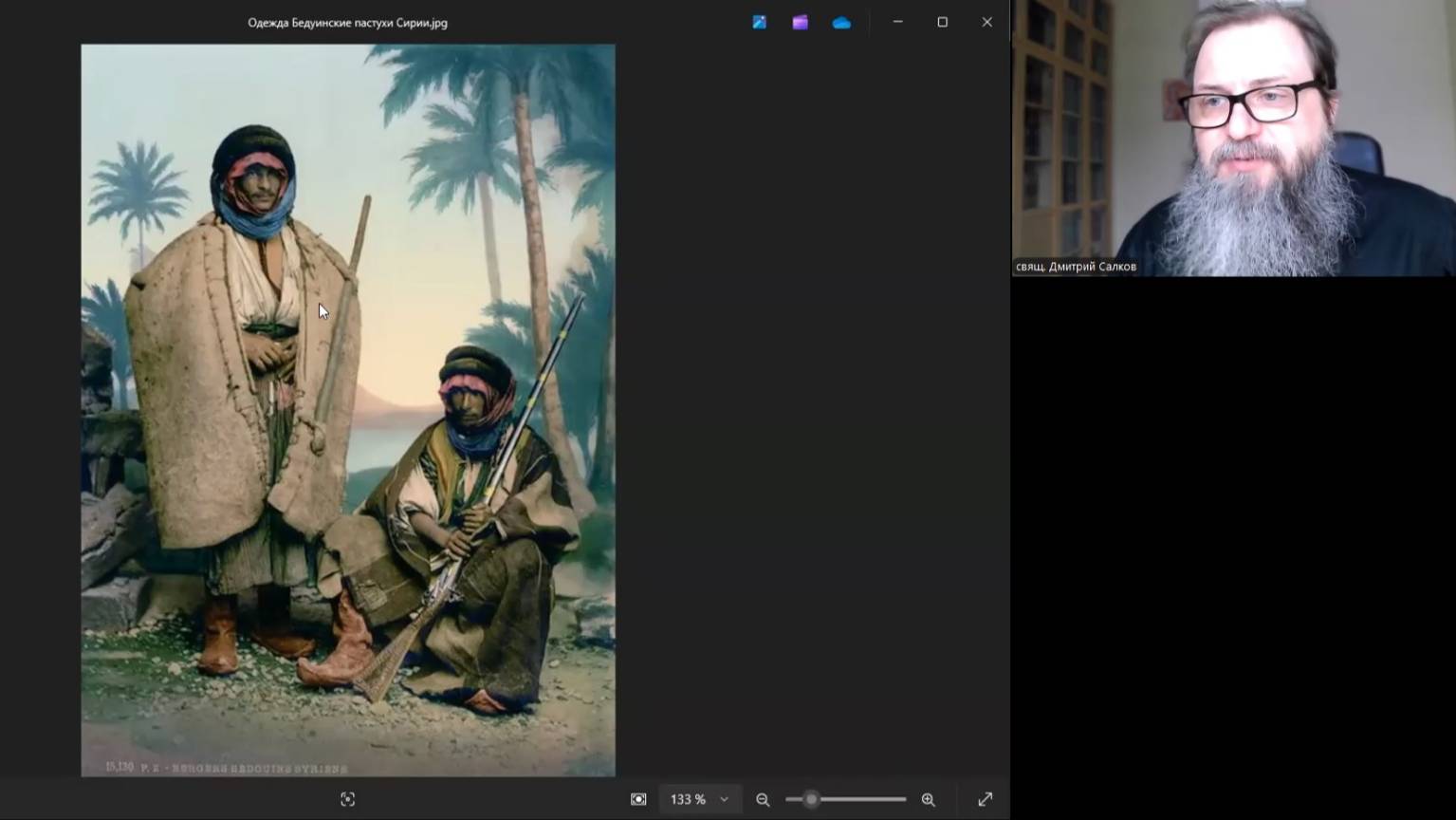Viewport: 1456px width, 820px height.
Task: Click the zoom out magnifier icon
Action: click(763, 800)
